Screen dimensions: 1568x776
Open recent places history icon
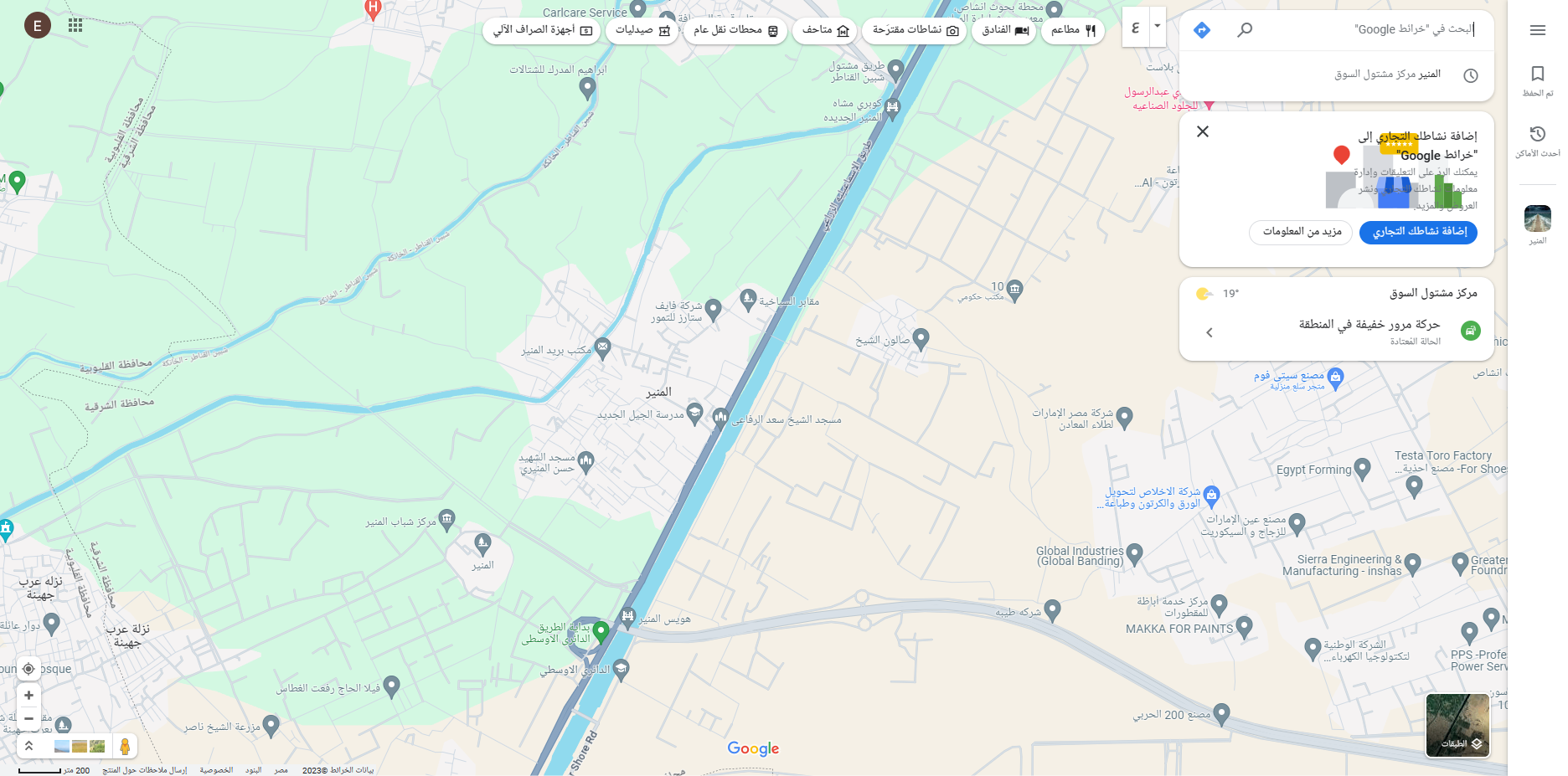click(x=1537, y=141)
